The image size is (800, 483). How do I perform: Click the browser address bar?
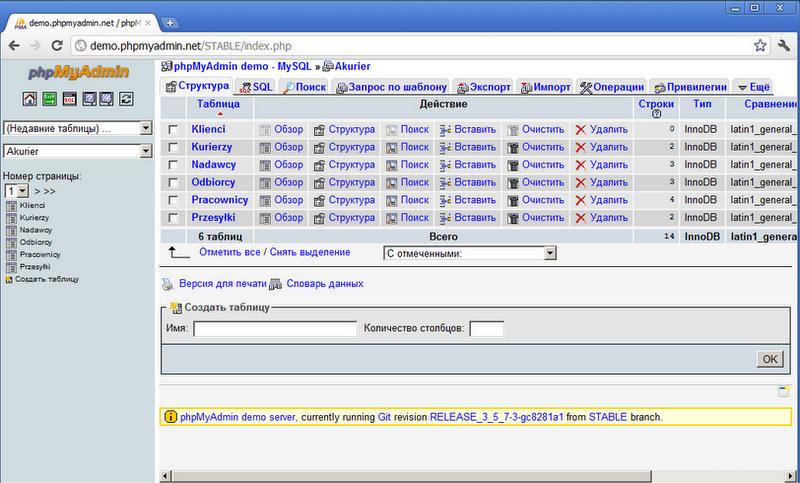(418, 46)
